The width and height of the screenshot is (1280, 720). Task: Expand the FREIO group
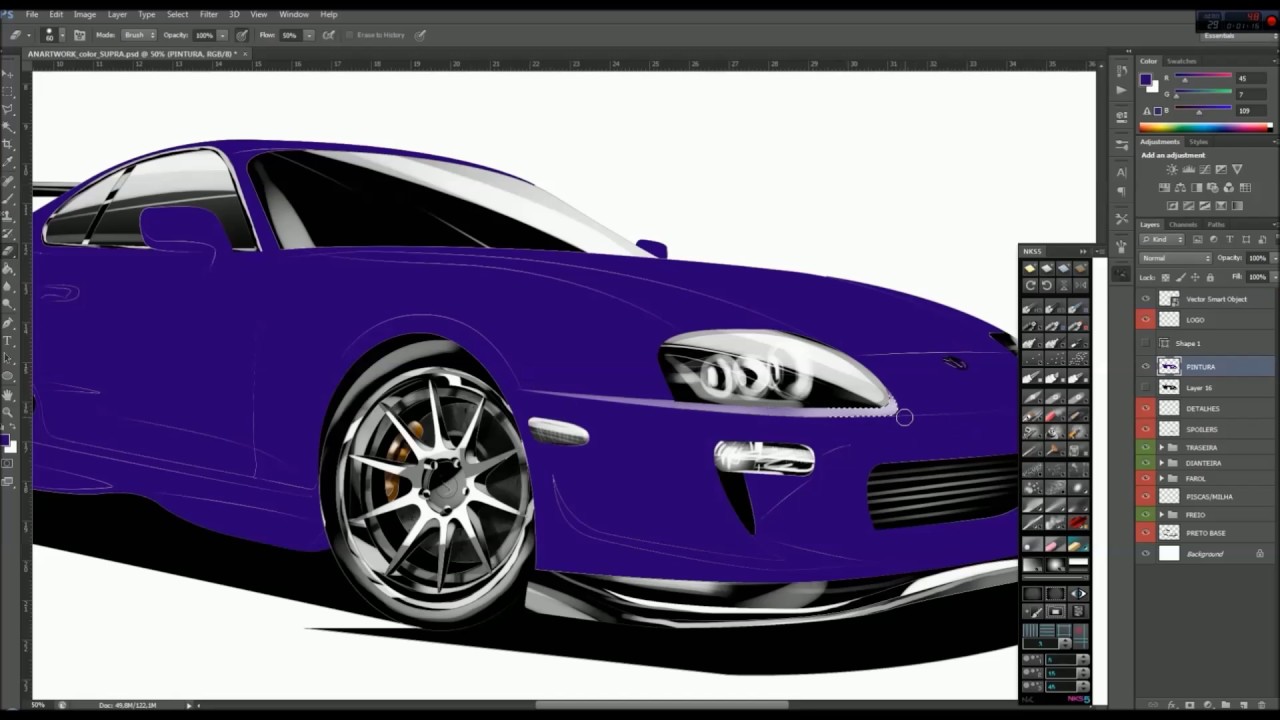pyautogui.click(x=1161, y=515)
